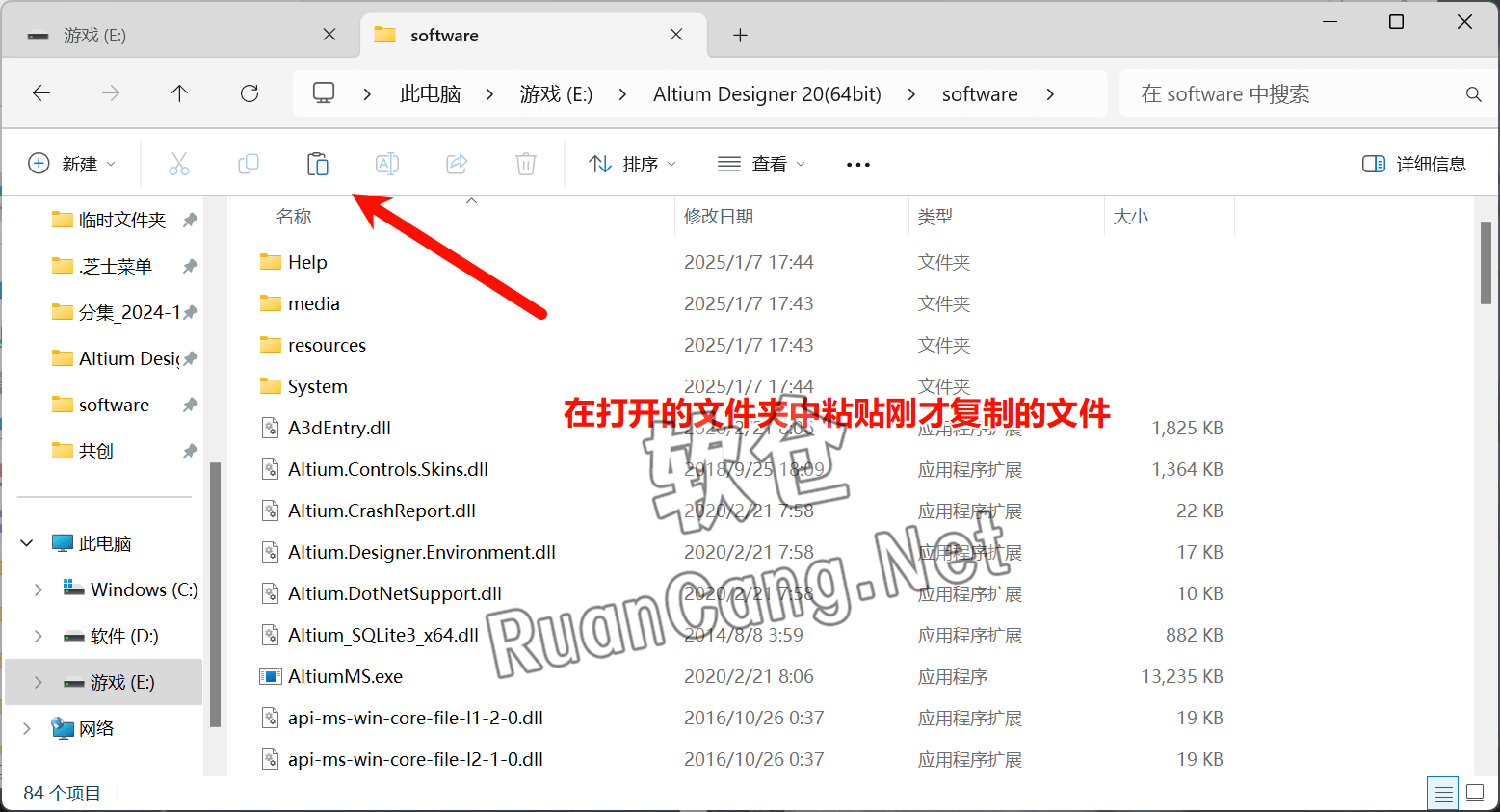
Task: Select Altium.DotNetSupport.dll file
Action: [x=395, y=593]
